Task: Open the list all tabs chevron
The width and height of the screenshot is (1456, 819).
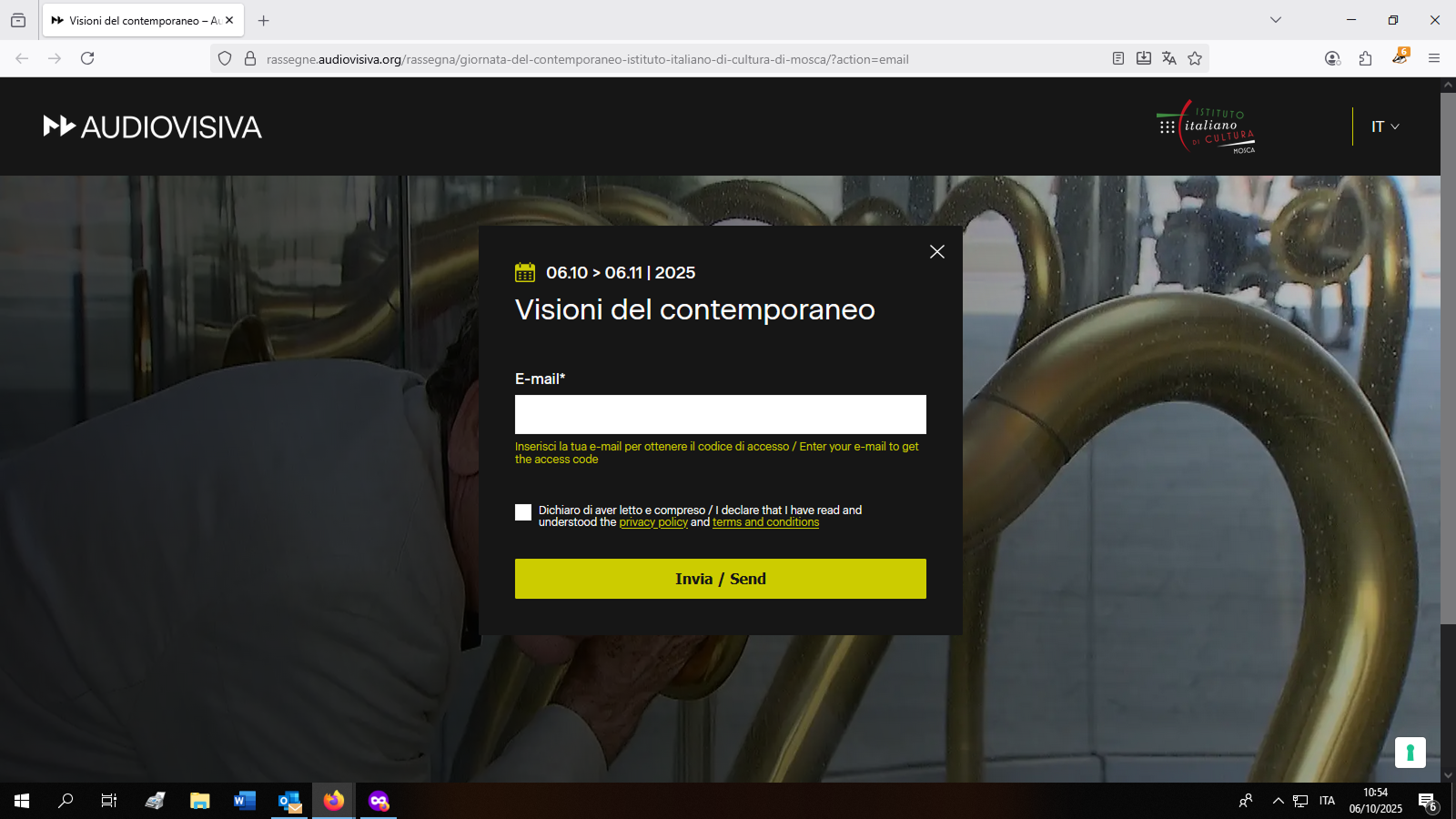Action: [1276, 20]
